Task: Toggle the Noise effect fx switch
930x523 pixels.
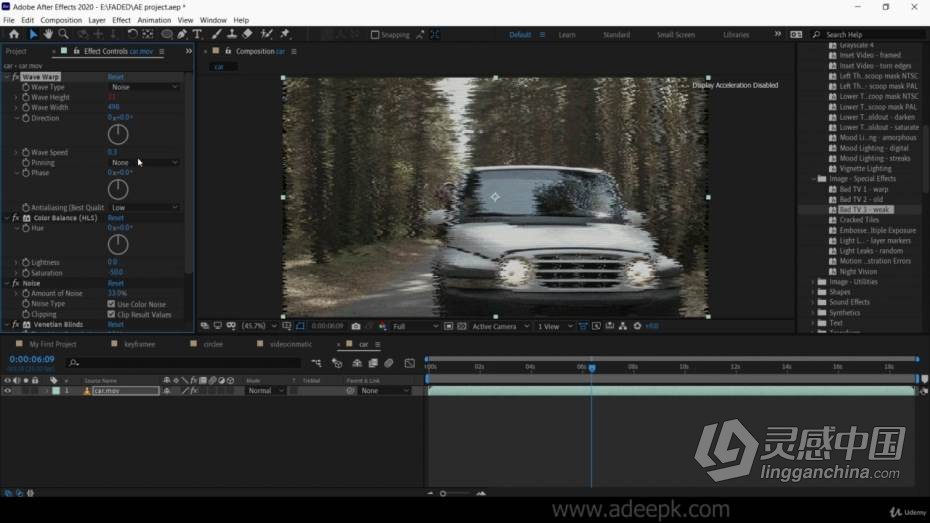Action: pos(15,283)
